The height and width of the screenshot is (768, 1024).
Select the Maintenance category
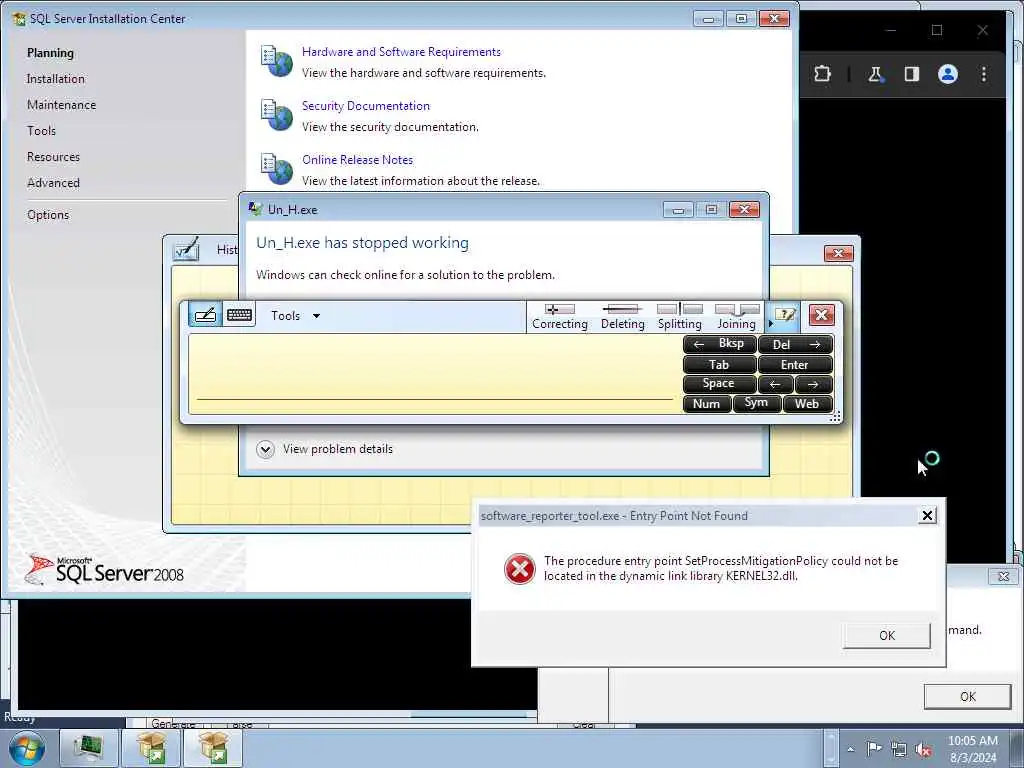point(61,105)
